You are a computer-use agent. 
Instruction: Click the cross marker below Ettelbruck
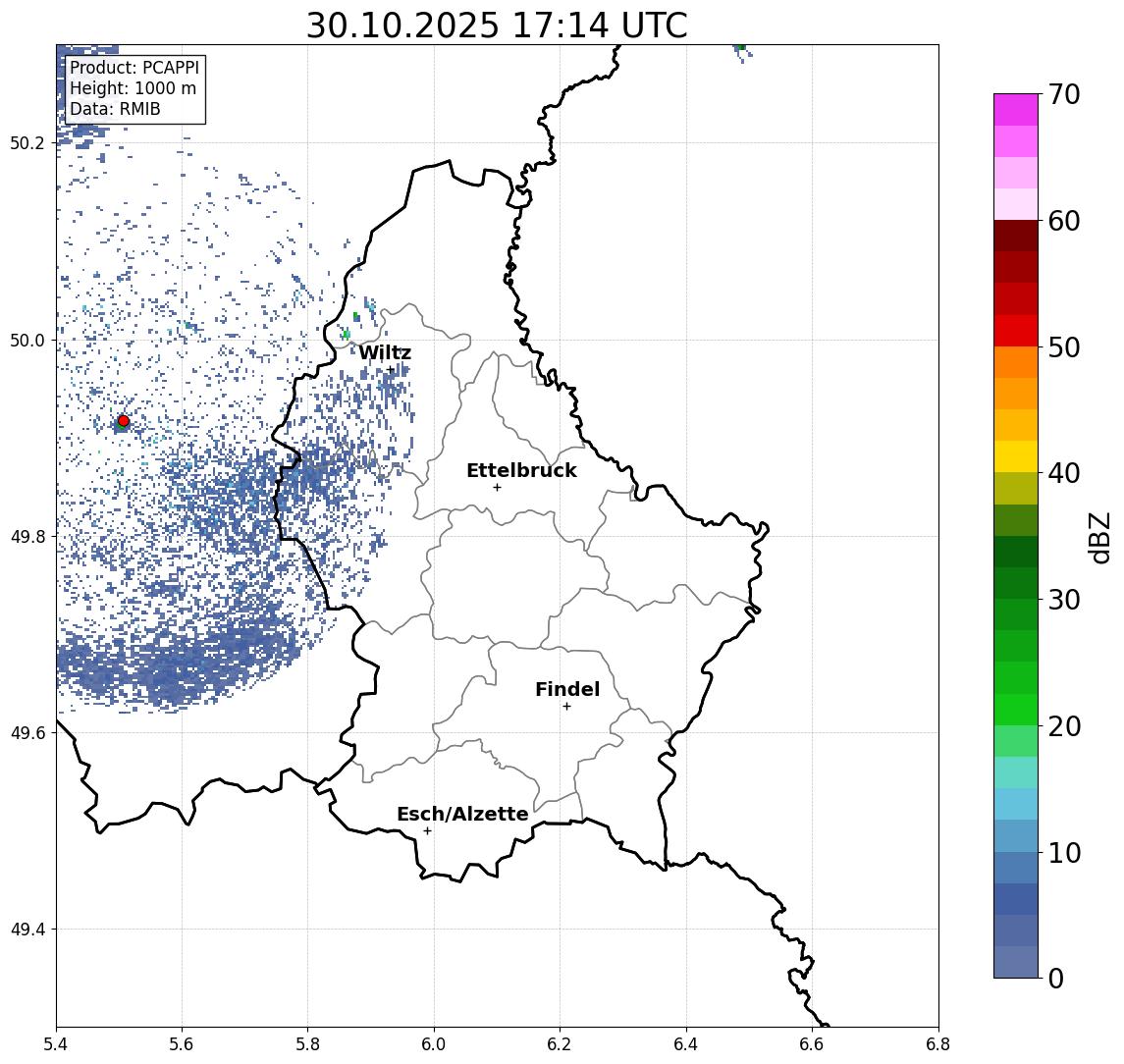pyautogui.click(x=497, y=488)
